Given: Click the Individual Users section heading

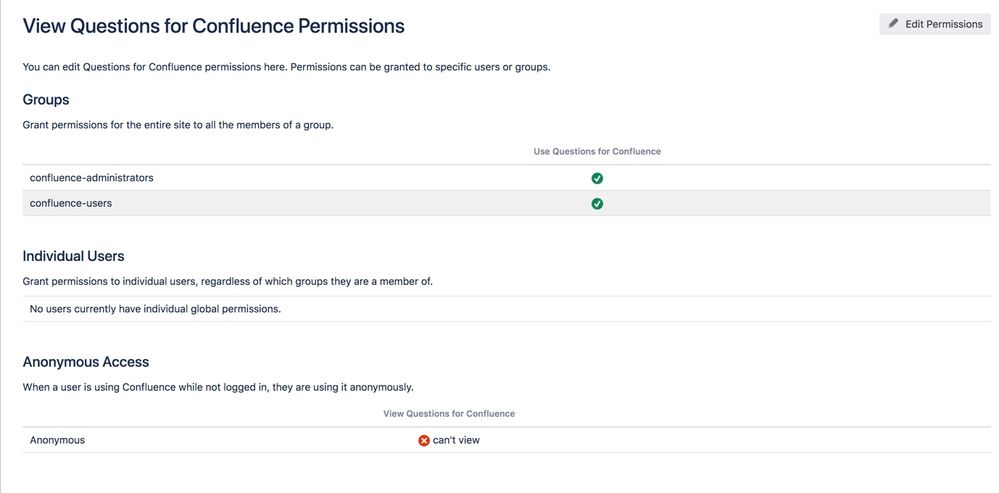Looking at the screenshot, I should coord(73,256).
